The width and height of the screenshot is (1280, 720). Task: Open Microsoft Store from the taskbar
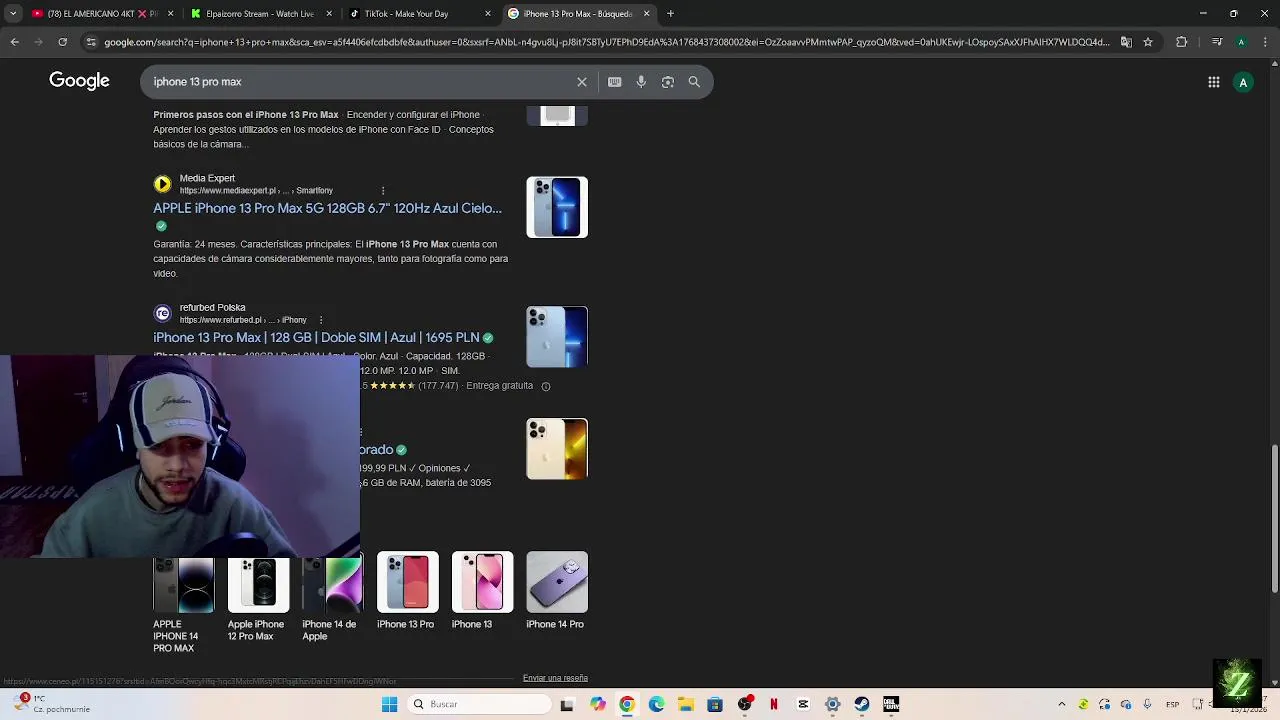click(715, 704)
